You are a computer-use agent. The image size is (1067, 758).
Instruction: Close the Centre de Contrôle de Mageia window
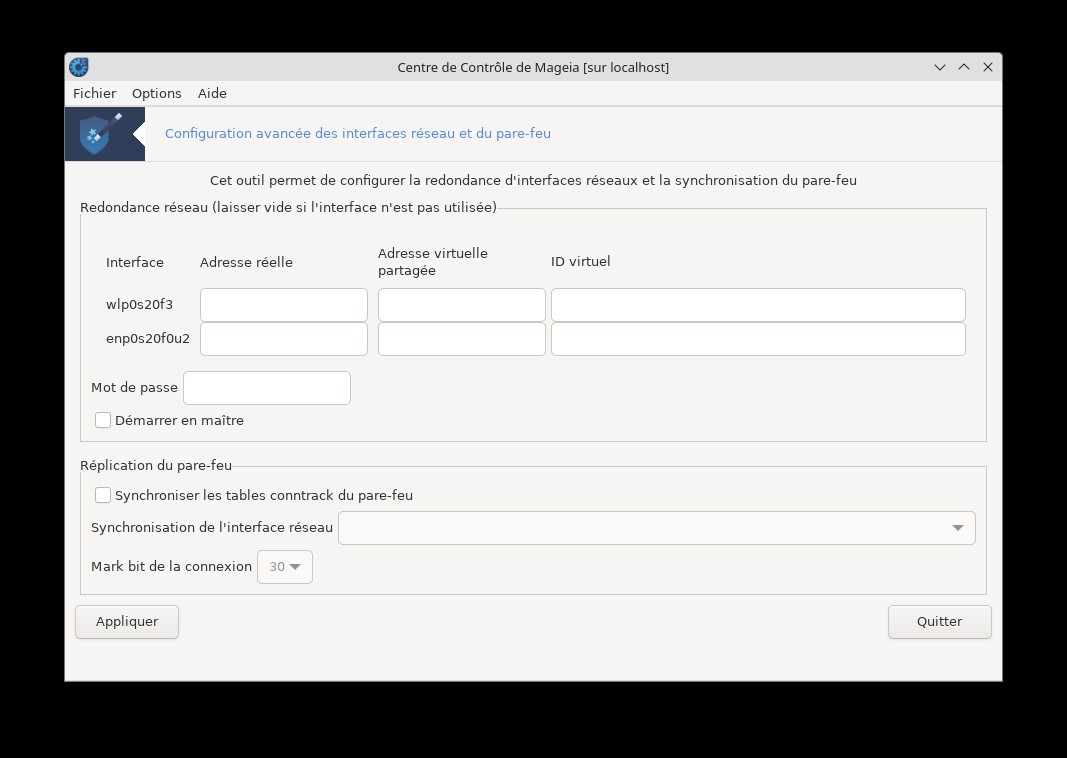(x=987, y=67)
